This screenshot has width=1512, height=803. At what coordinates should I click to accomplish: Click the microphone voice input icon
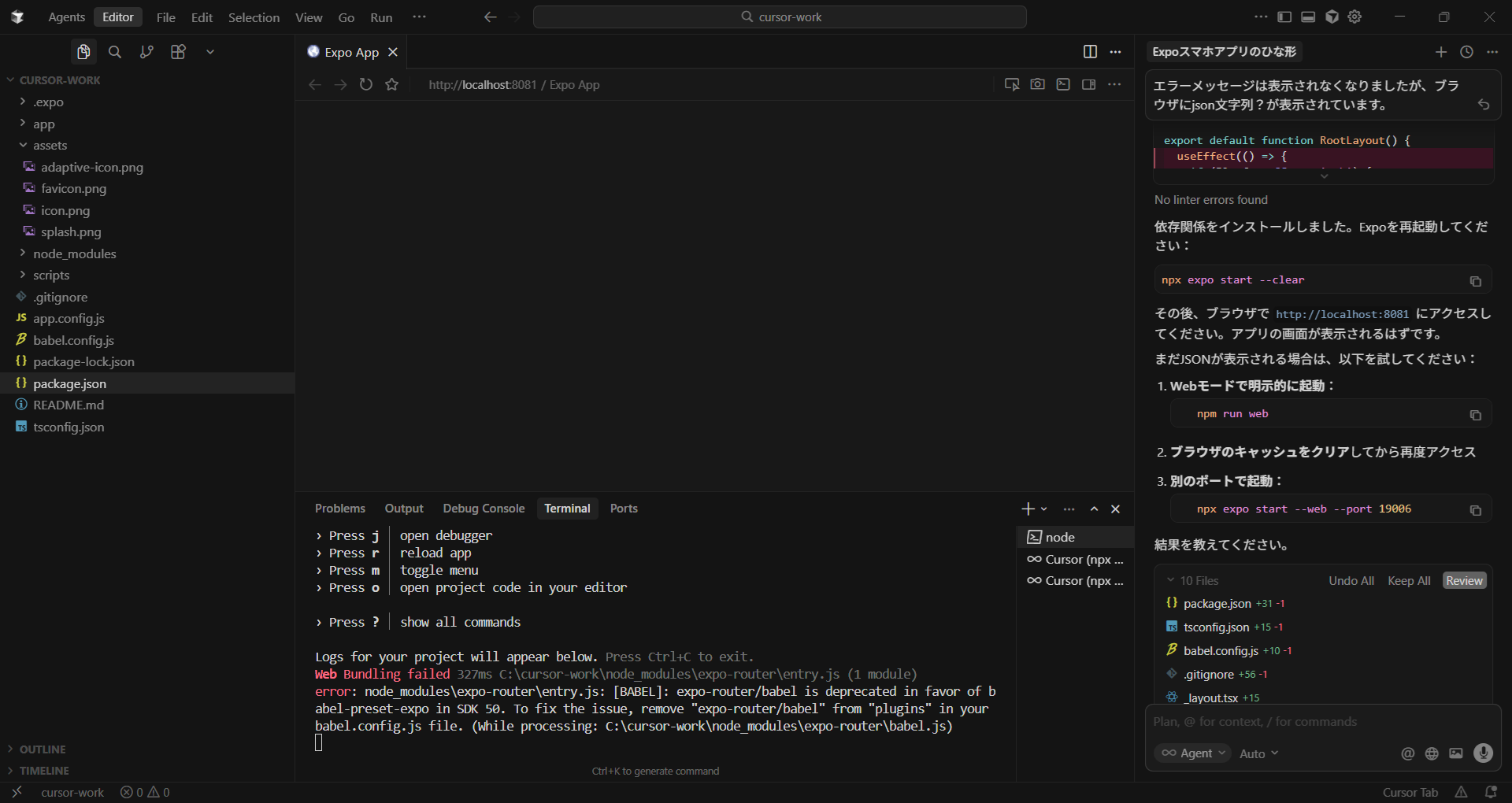(1483, 753)
